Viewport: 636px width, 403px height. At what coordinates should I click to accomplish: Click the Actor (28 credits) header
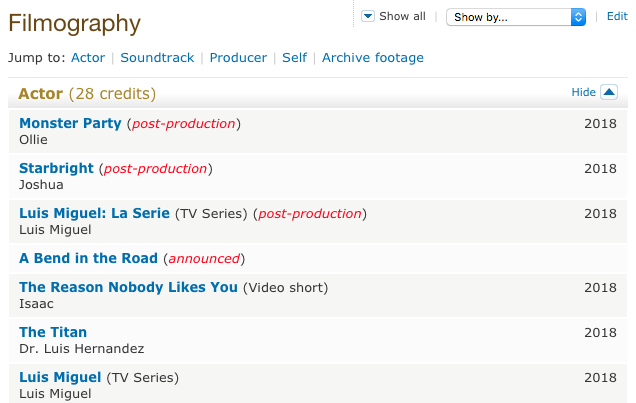tap(87, 94)
